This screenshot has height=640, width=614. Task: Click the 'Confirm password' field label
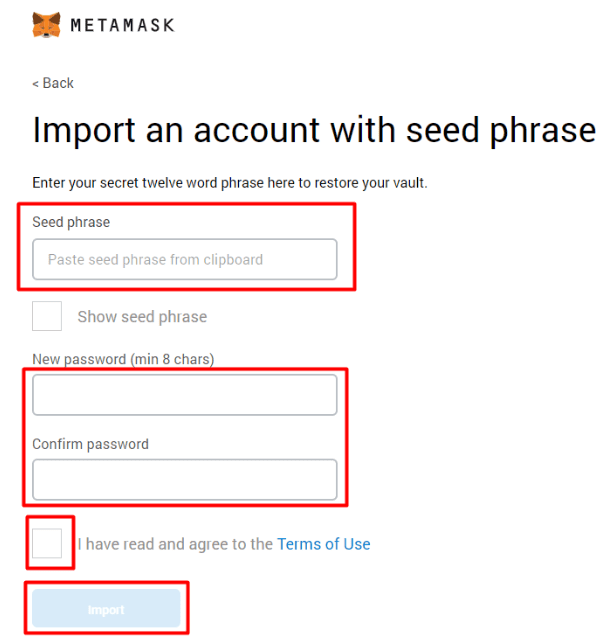(x=90, y=444)
